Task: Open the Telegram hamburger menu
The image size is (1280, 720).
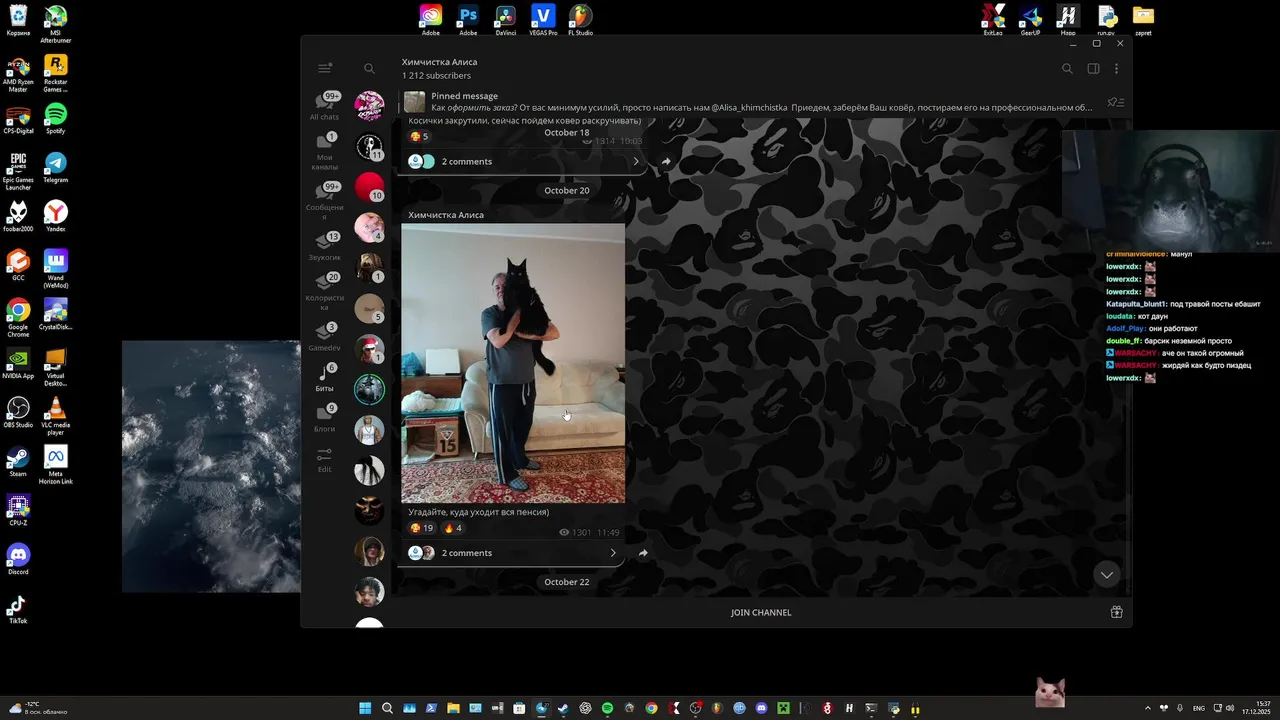Action: (x=325, y=69)
